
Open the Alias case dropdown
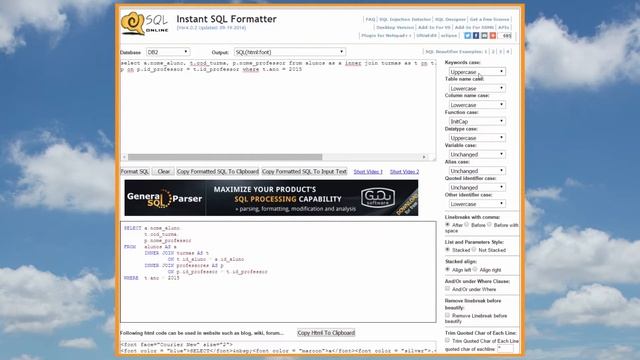[x=477, y=171]
